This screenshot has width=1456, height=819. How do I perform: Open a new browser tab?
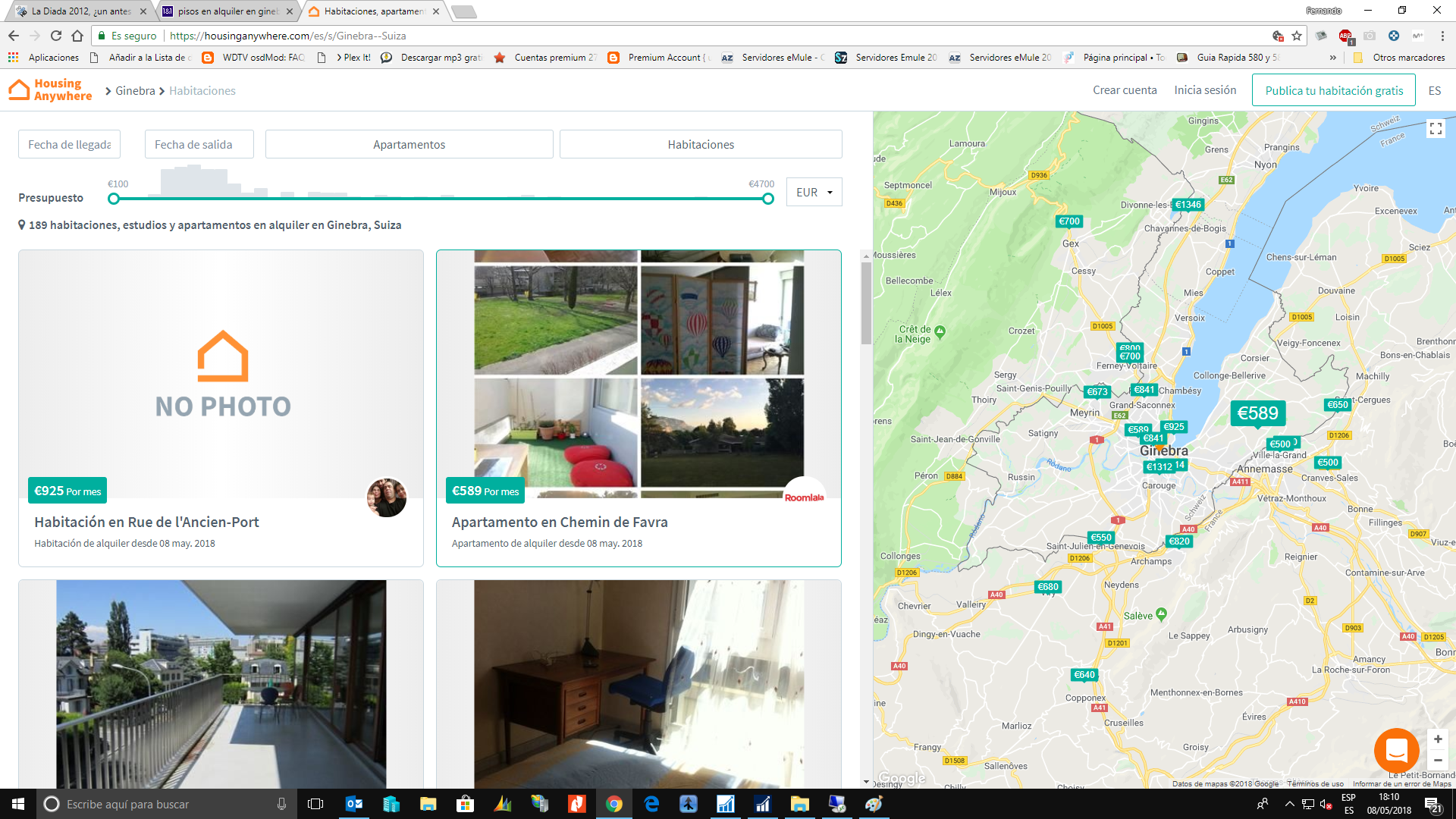[463, 11]
